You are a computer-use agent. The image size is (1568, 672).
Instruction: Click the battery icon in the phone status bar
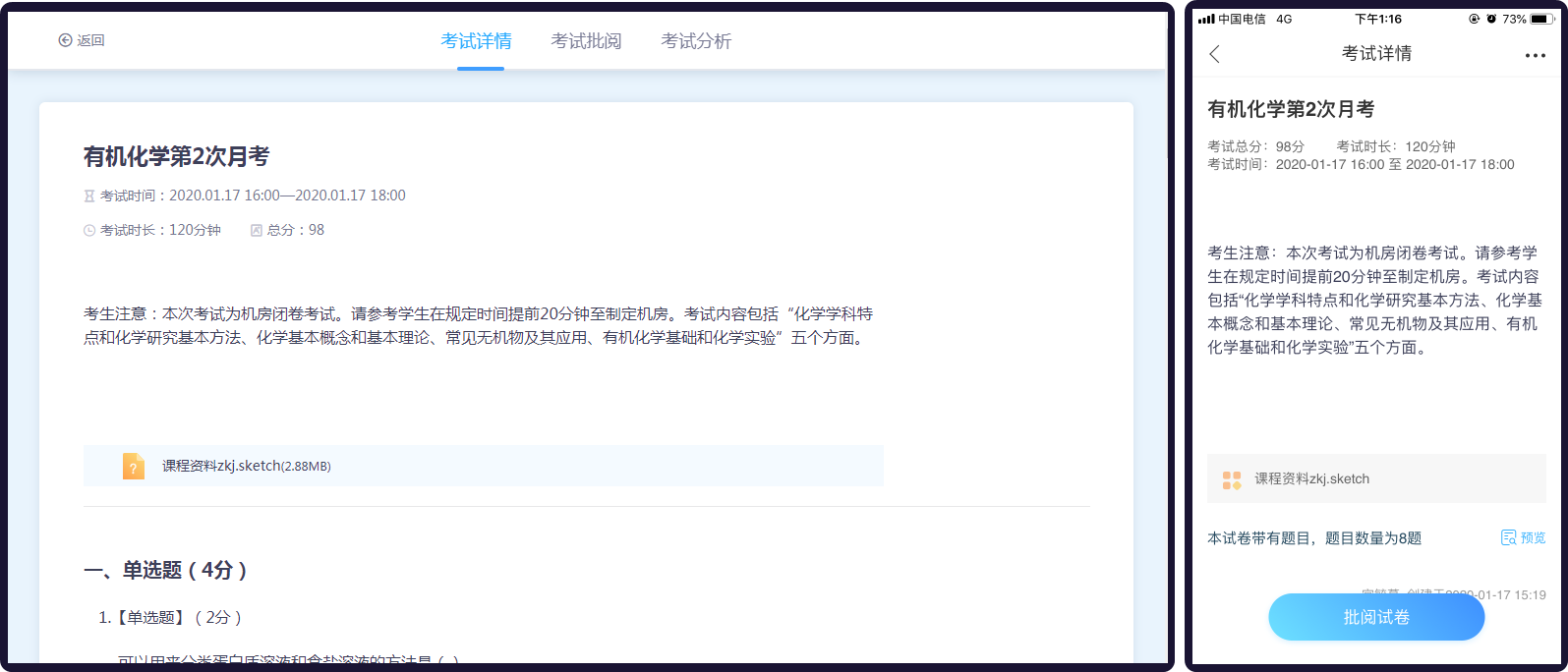point(1542,19)
